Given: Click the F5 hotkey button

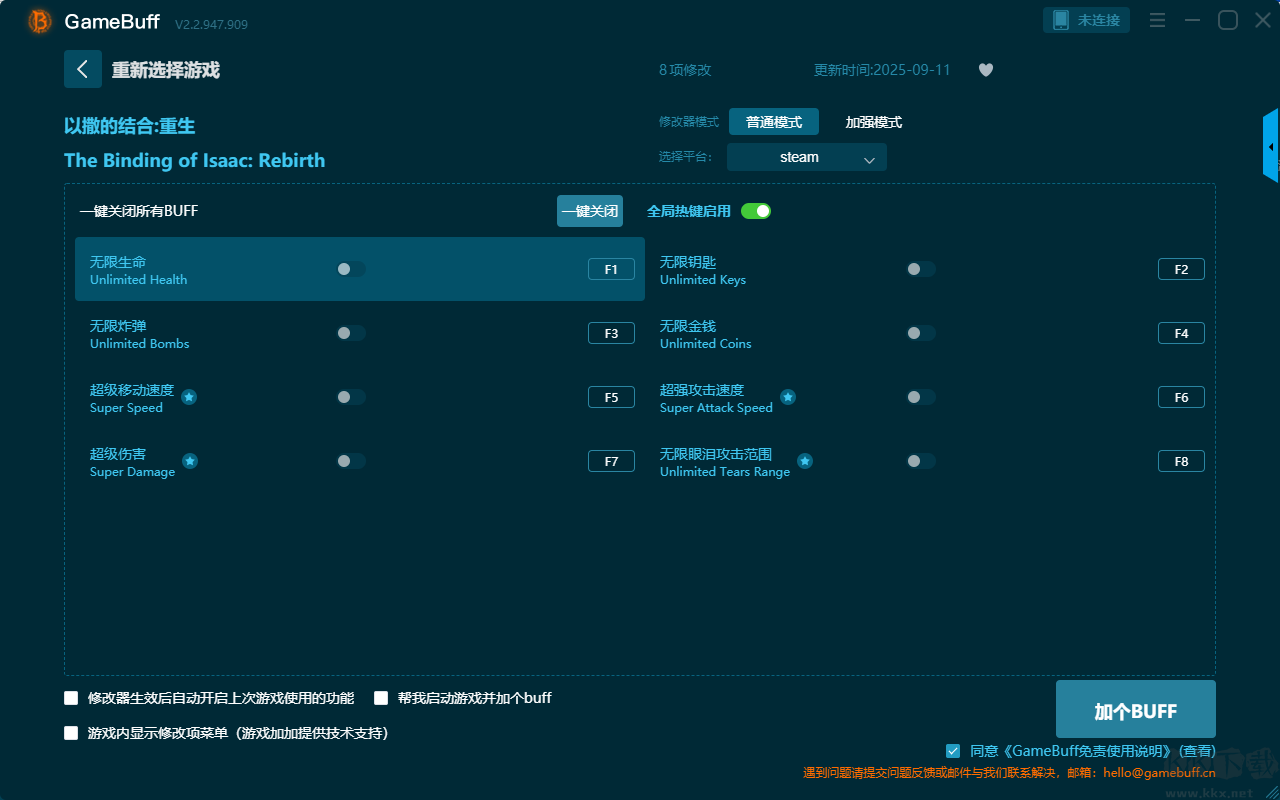Looking at the screenshot, I should (611, 397).
